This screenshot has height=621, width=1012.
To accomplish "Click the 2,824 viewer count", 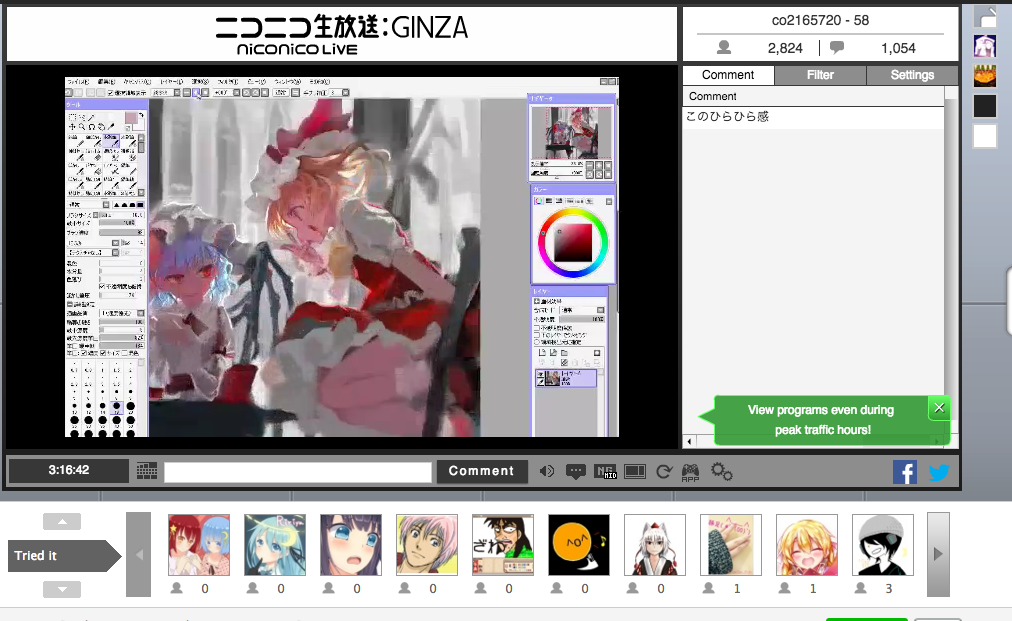I will pos(785,48).
